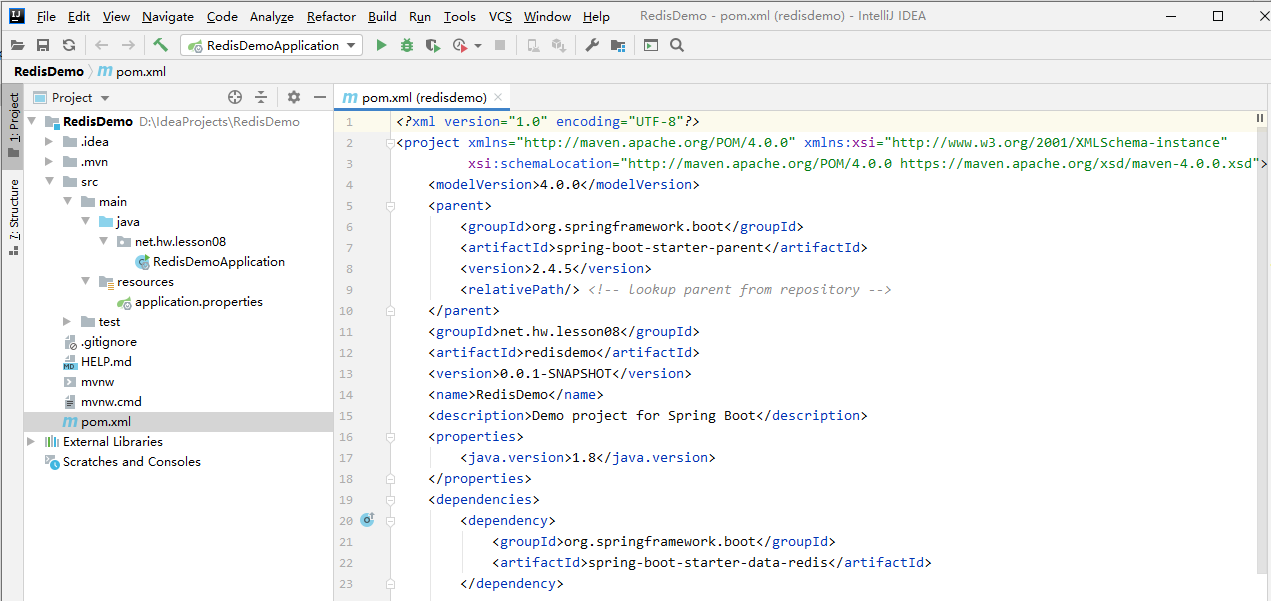Click the Synchronize refresh icon
The height and width of the screenshot is (601, 1271).
pos(69,45)
